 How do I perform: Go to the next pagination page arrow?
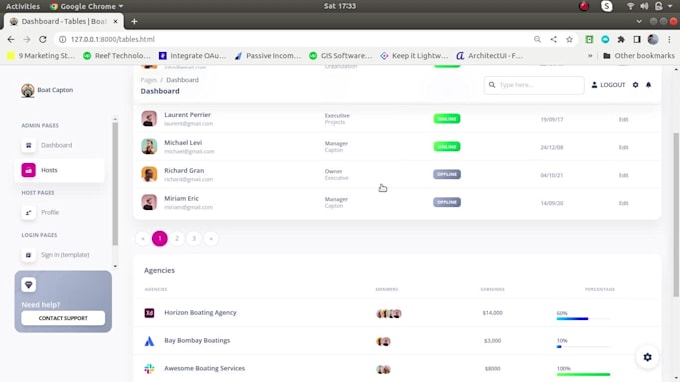click(211, 238)
